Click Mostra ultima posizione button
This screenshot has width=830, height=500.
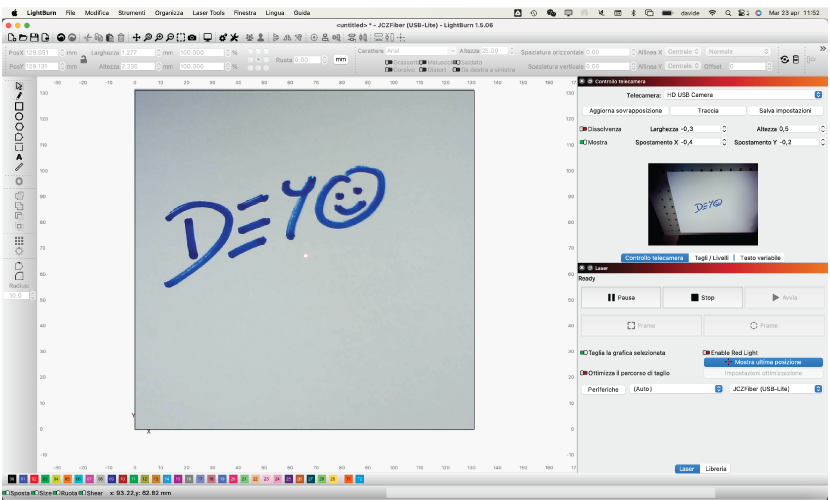tap(763, 362)
